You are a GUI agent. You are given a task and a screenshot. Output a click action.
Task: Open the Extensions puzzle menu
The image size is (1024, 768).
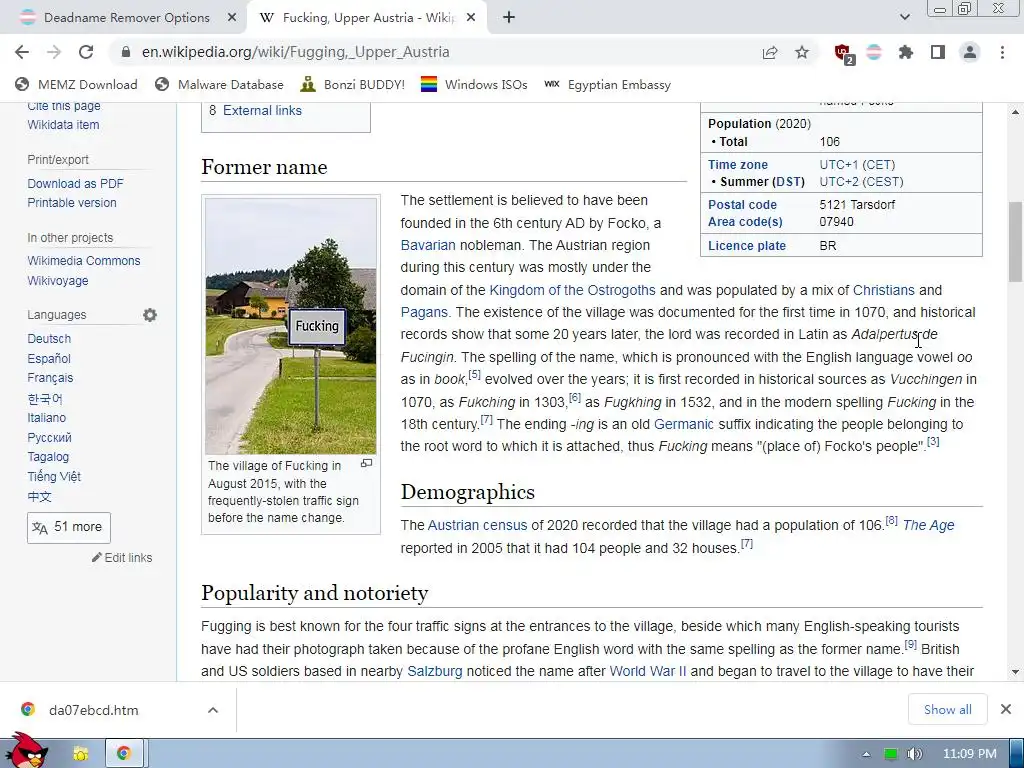[906, 52]
